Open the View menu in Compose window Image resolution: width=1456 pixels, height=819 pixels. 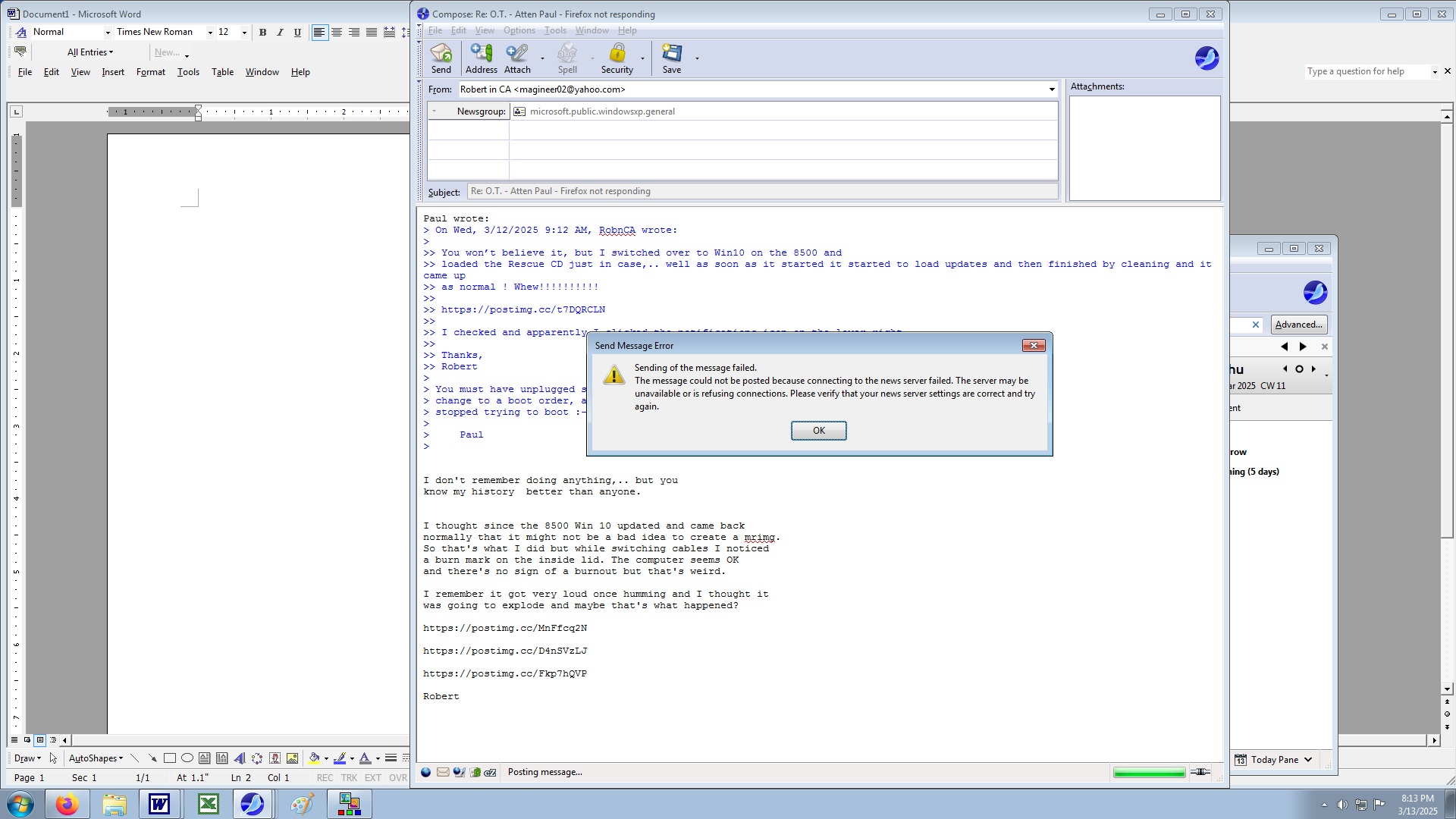485,30
